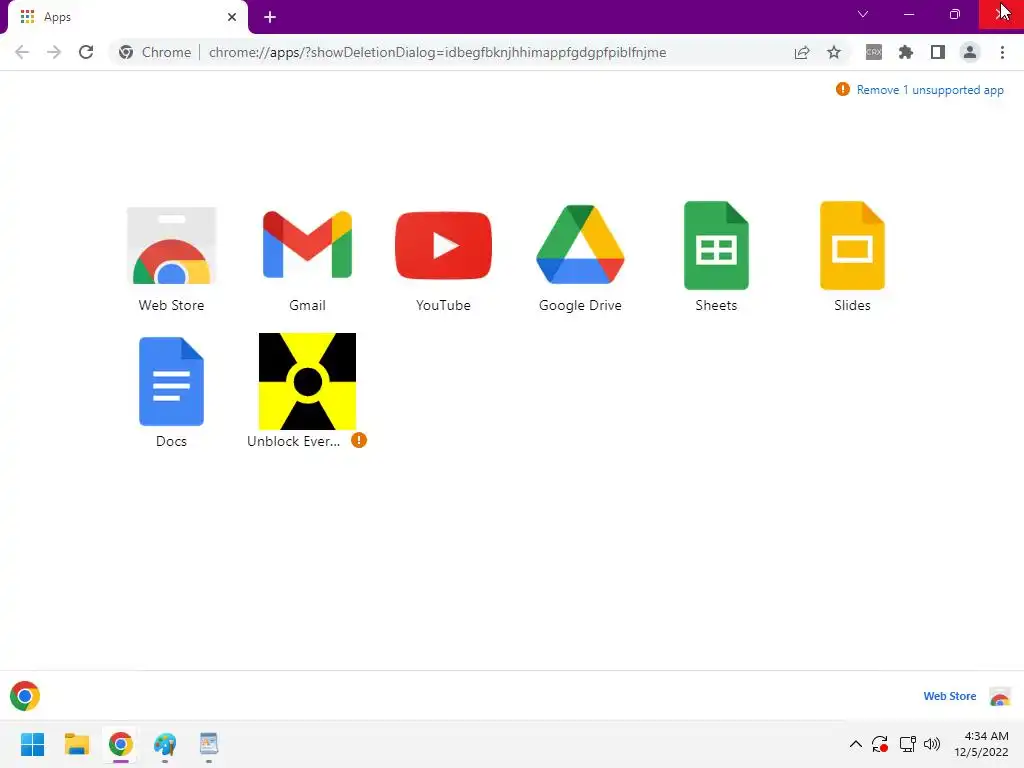Click the CRX extension icon
The width and height of the screenshot is (1024, 768).
click(874, 52)
